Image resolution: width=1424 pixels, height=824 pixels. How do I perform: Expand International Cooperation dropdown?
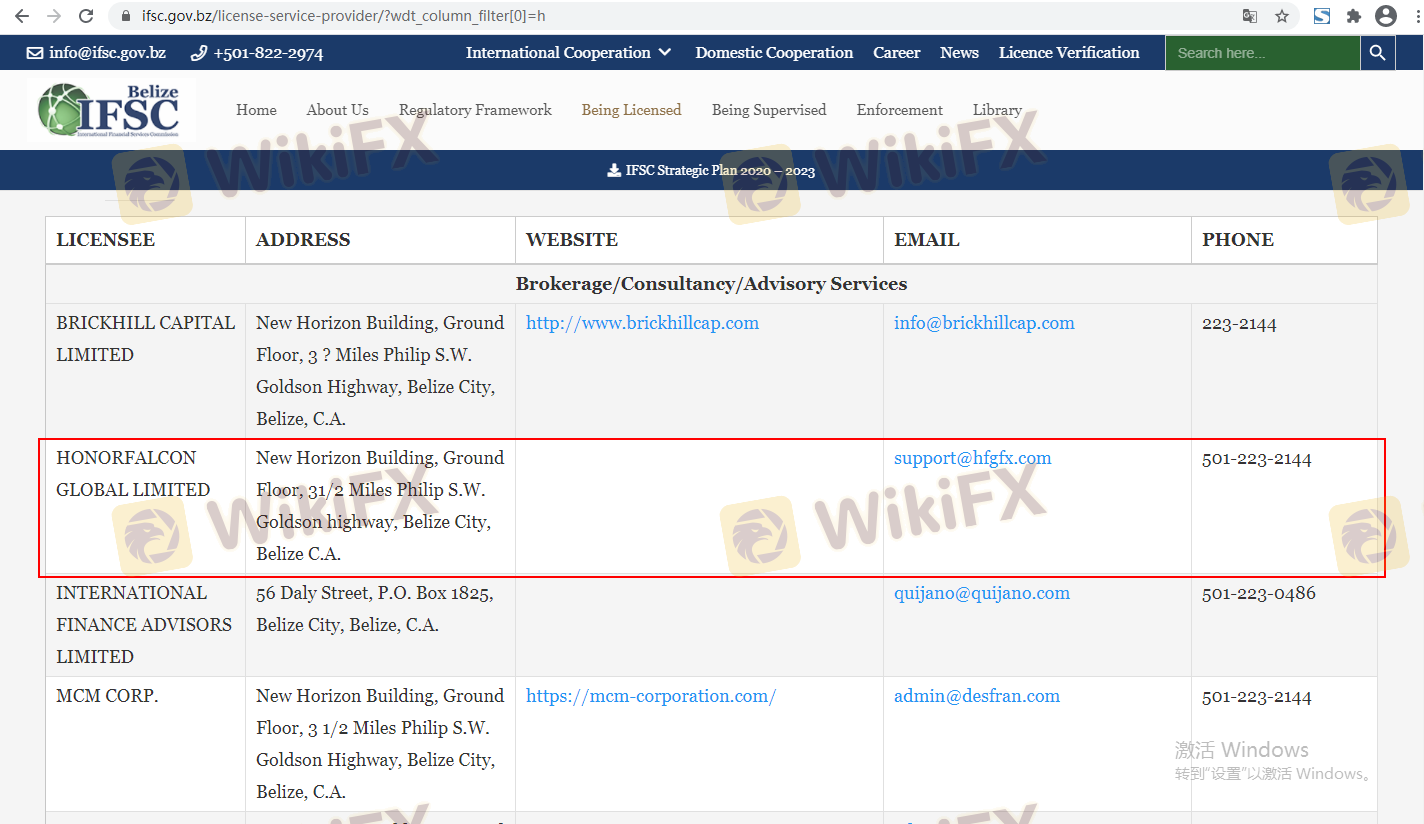click(568, 53)
